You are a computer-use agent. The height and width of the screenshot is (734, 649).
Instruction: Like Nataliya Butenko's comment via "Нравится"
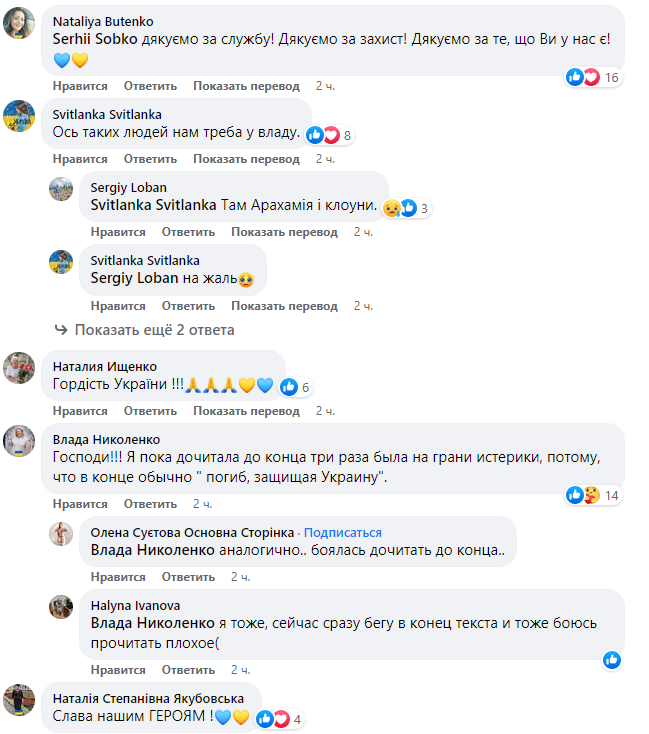[80, 86]
